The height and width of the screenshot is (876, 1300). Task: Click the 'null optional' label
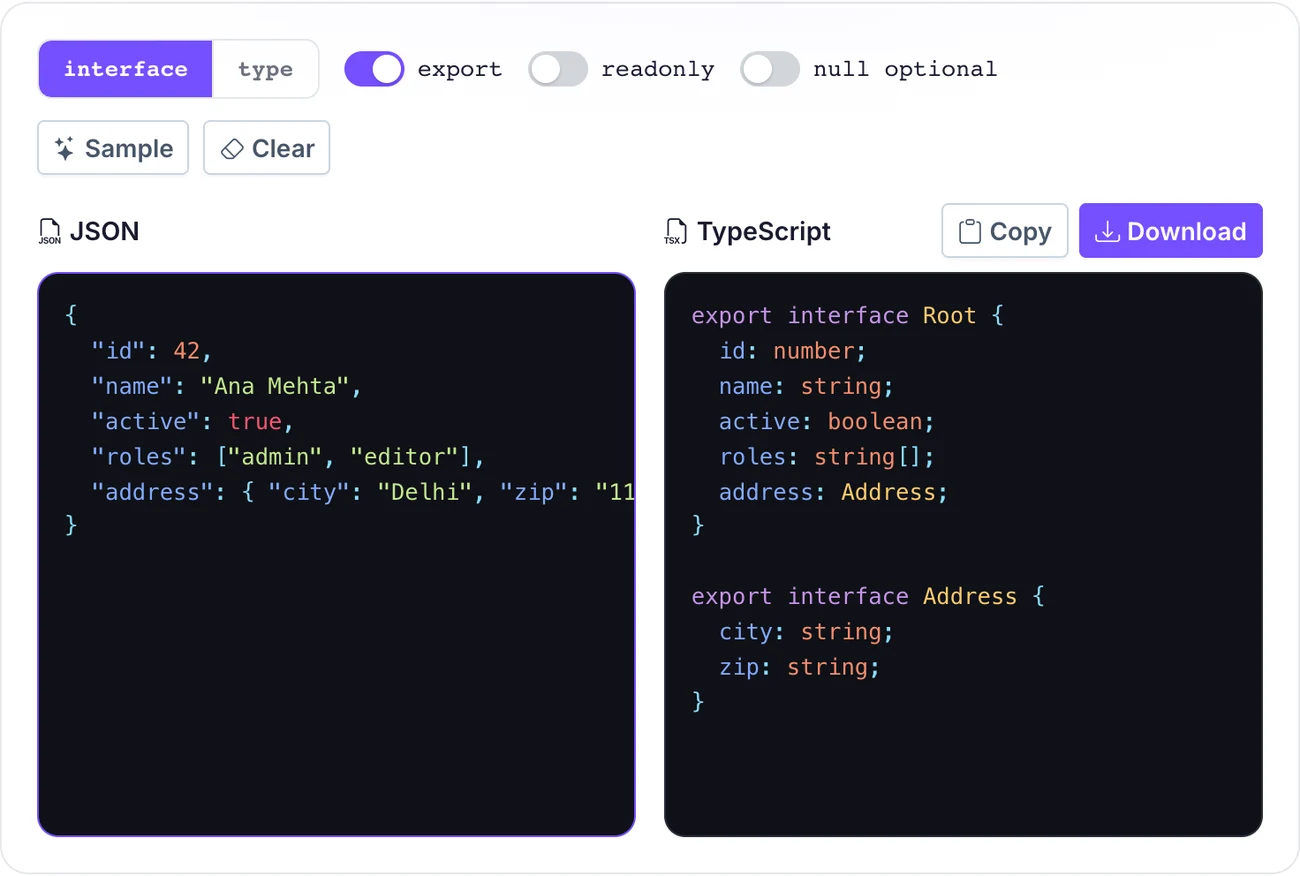point(905,70)
